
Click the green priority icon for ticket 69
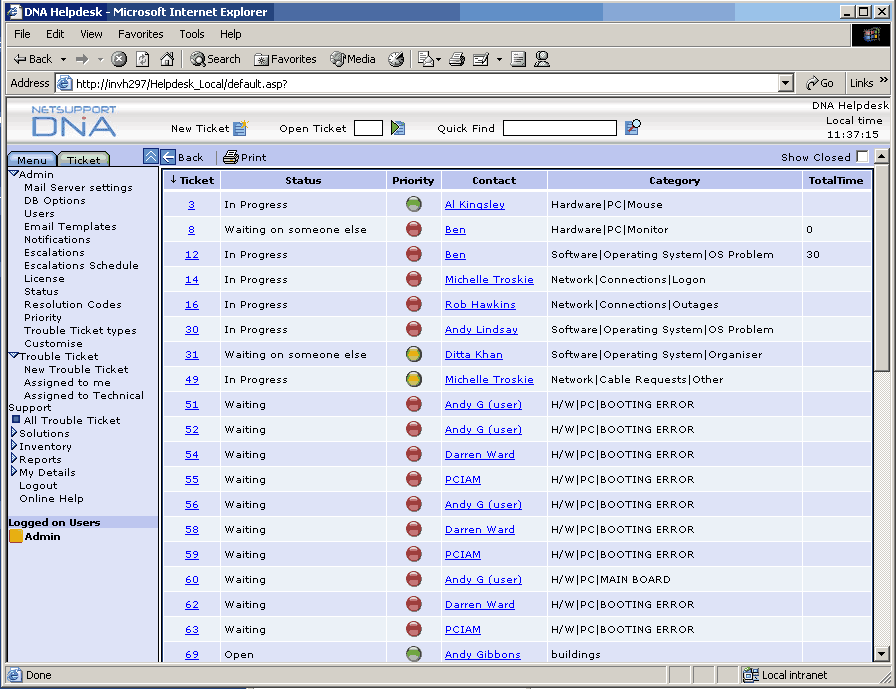tap(414, 654)
